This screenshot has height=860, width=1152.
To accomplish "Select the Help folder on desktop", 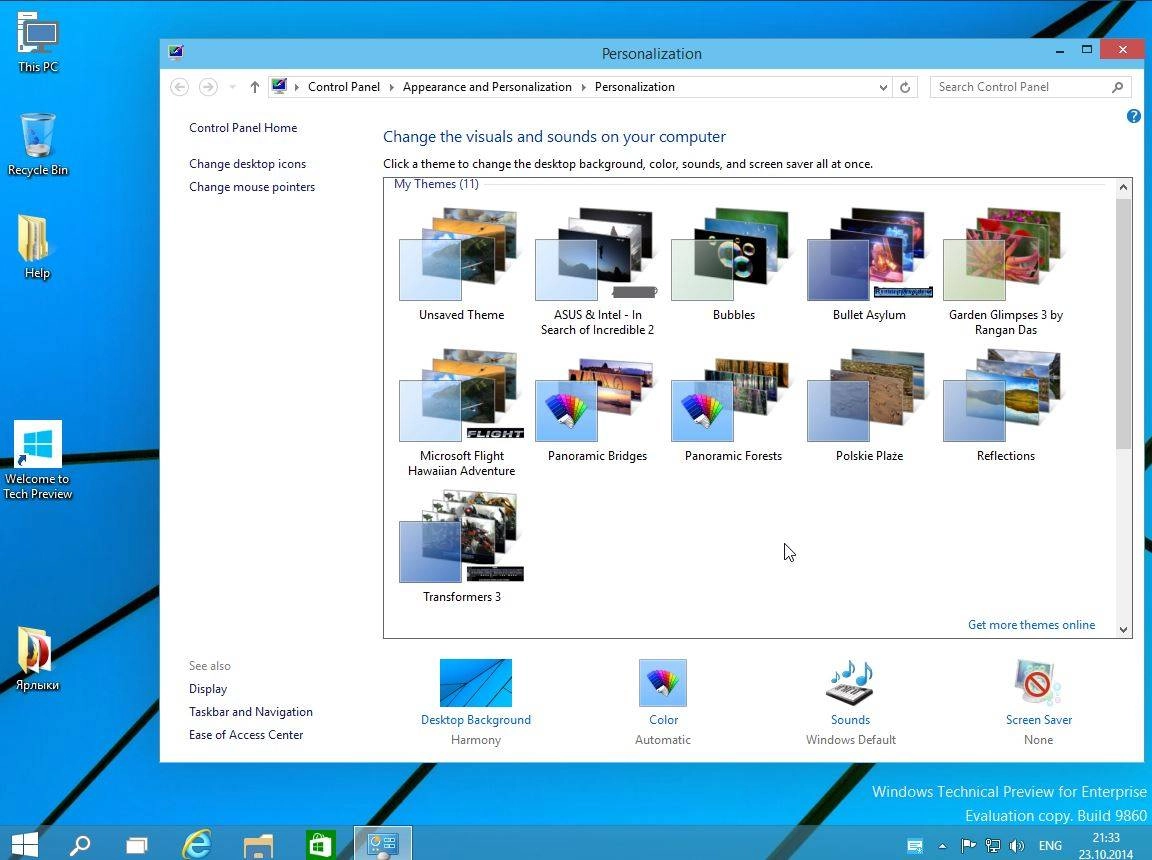I will [x=37, y=247].
